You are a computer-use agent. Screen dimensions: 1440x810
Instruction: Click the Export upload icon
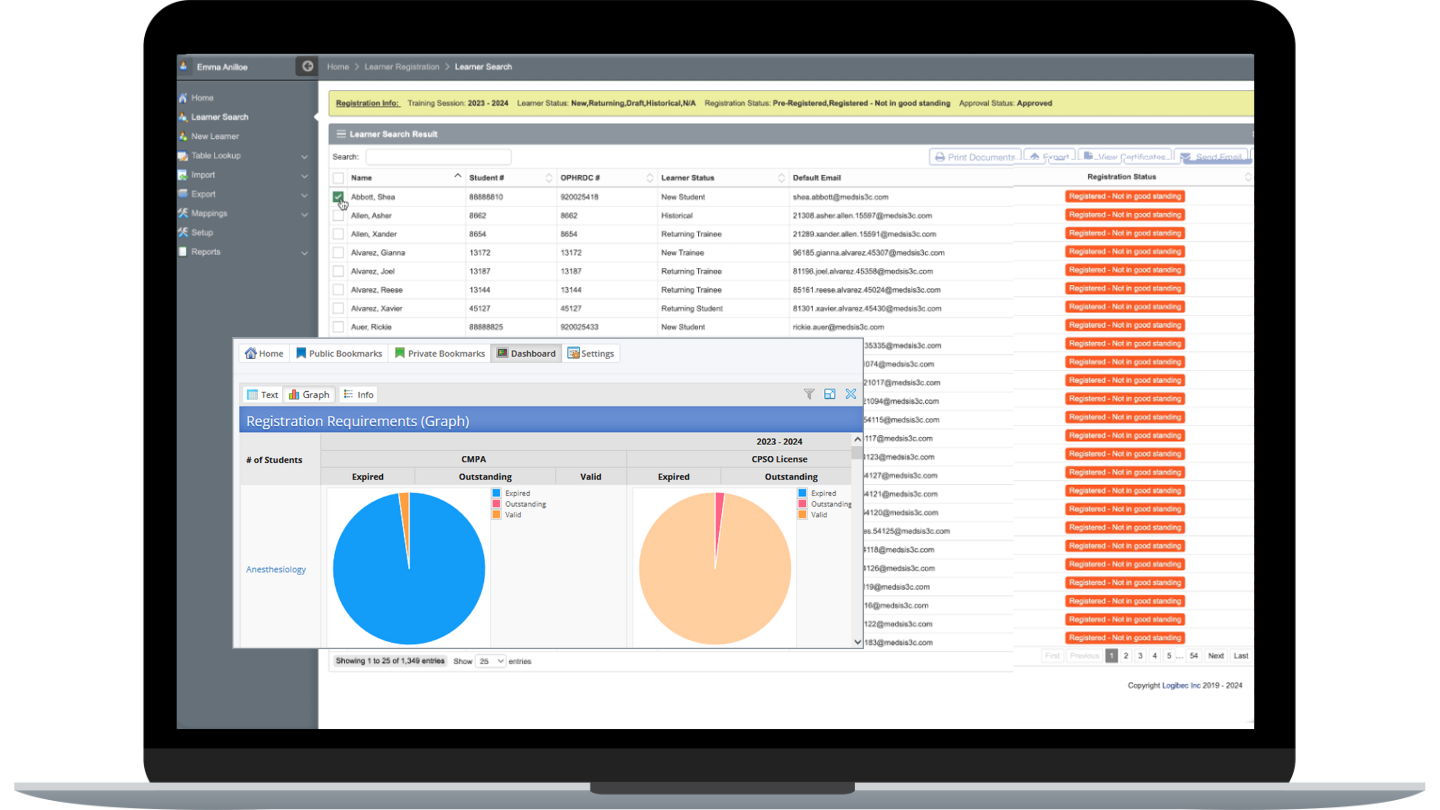[1035, 156]
